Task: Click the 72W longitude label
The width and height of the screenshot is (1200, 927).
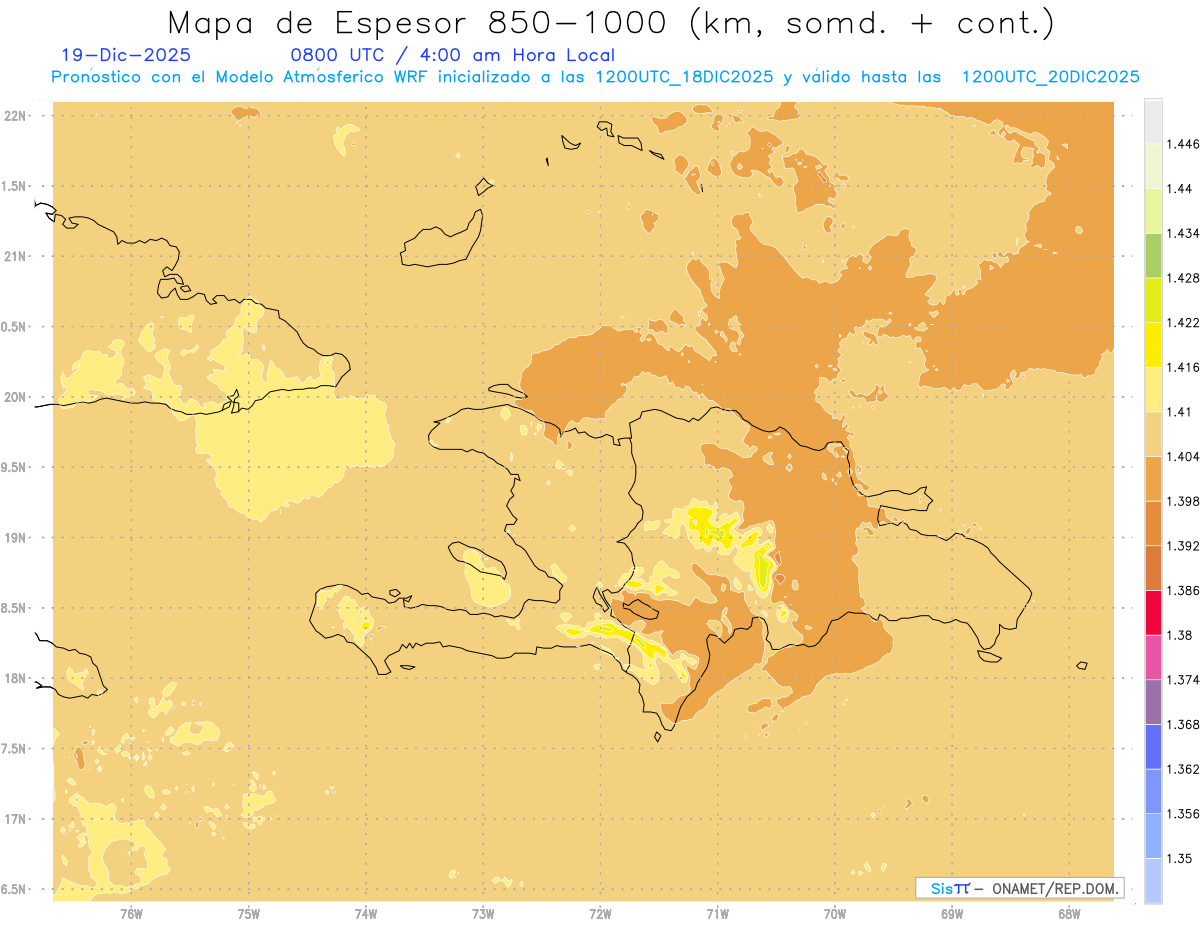Action: [x=600, y=914]
